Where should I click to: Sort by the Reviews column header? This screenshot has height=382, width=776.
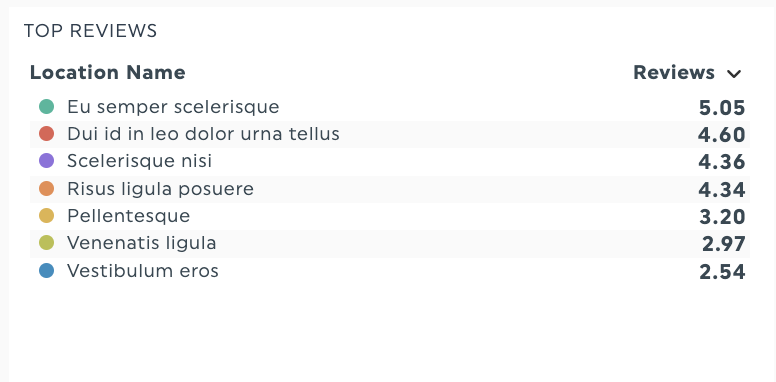click(674, 73)
